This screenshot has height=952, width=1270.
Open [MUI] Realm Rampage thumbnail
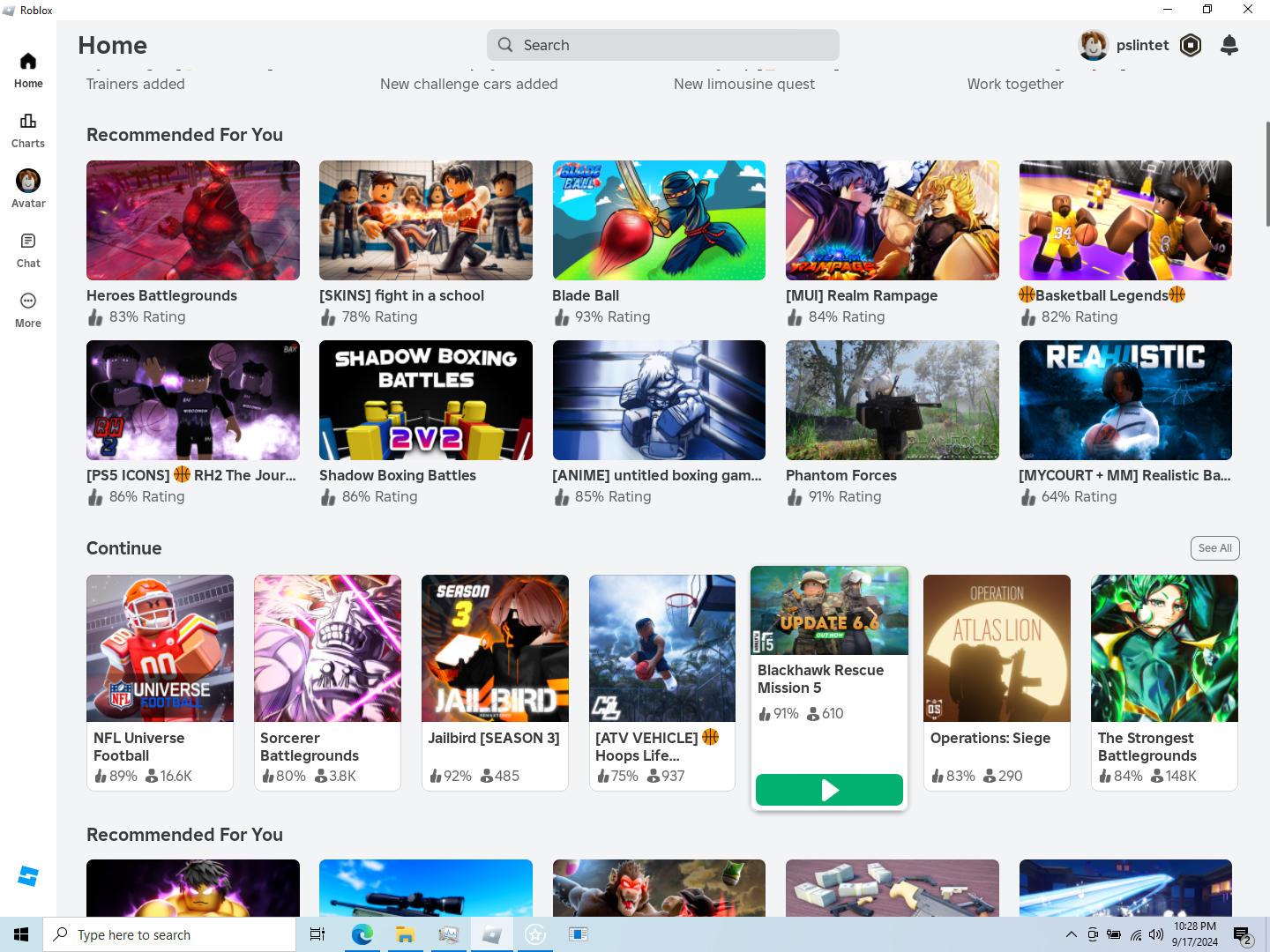pyautogui.click(x=893, y=220)
